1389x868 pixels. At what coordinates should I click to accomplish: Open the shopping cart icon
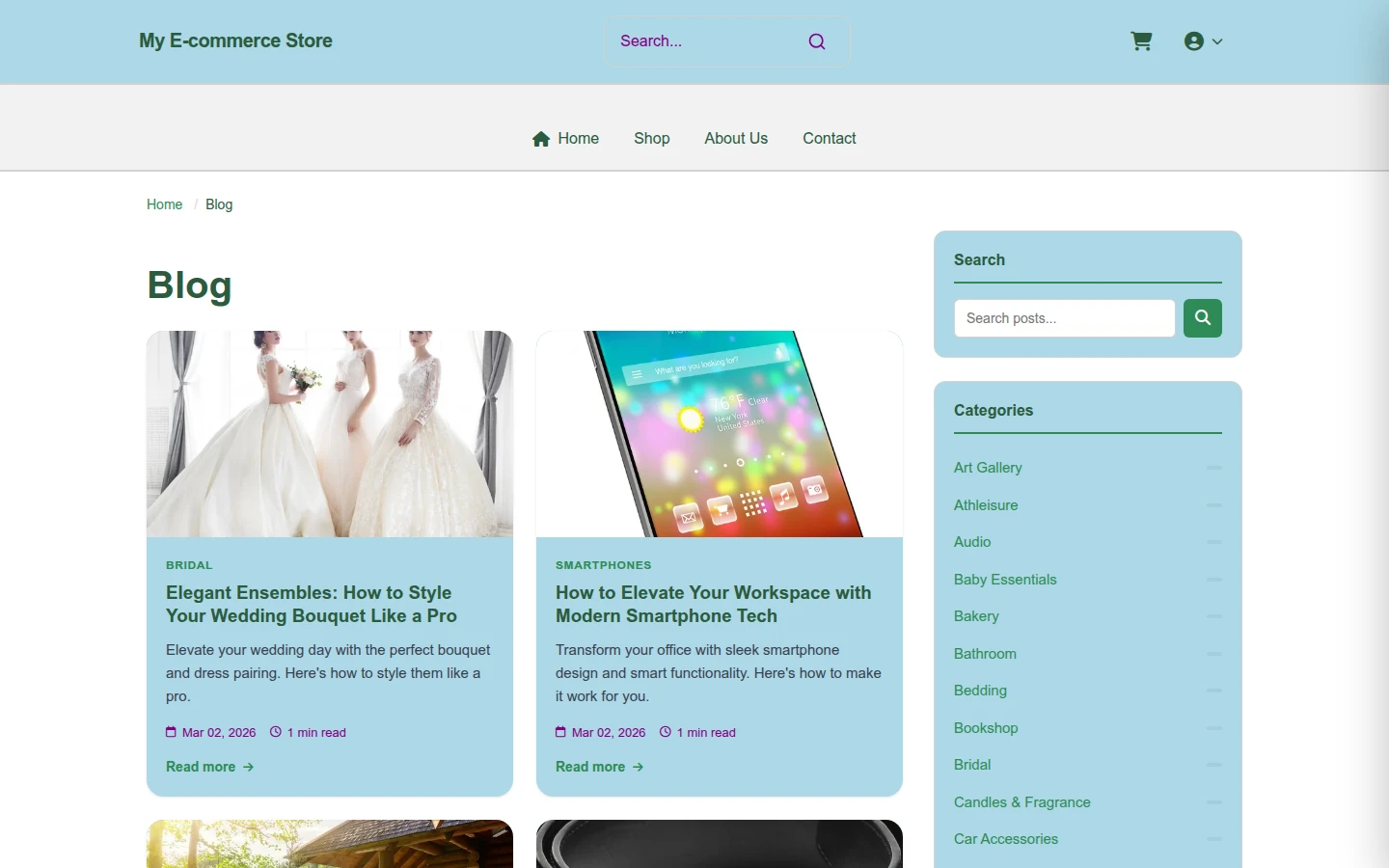(x=1141, y=41)
